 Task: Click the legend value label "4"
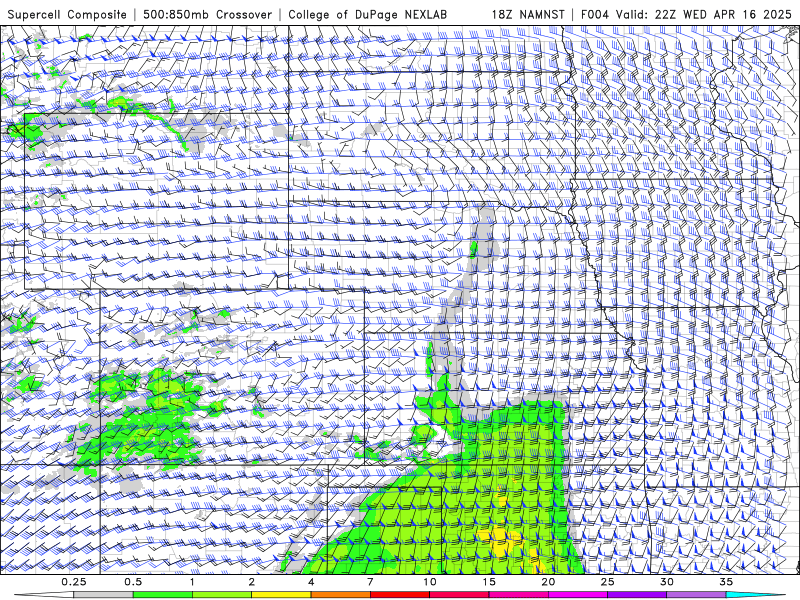click(311, 582)
